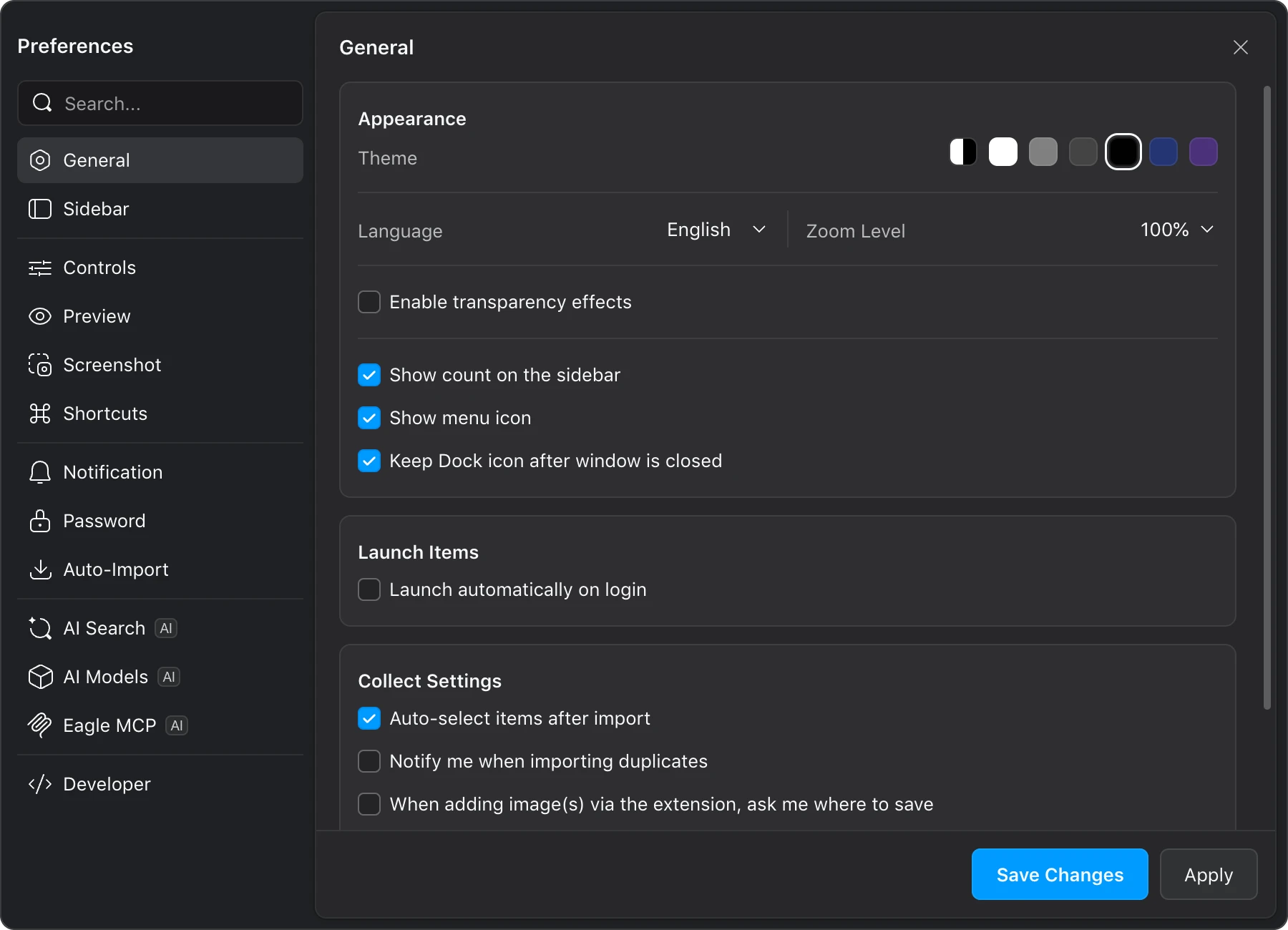Click the Eagle MCP icon
Image resolution: width=1288 pixels, height=930 pixels.
pyautogui.click(x=40, y=725)
